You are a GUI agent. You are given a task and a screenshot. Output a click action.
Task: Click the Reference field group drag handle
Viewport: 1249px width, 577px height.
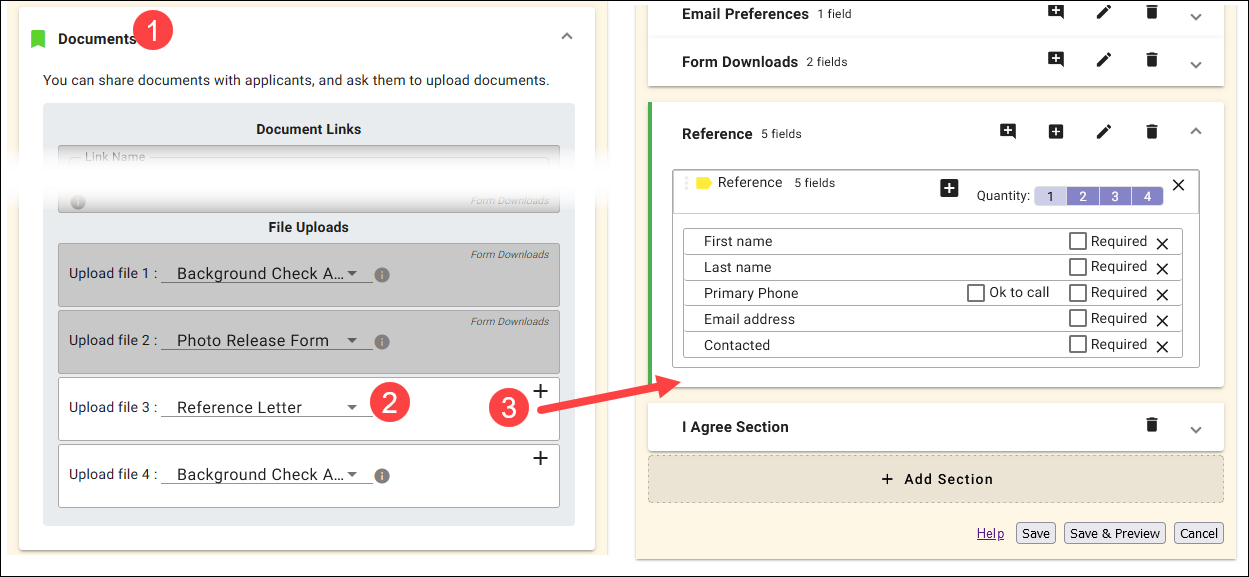(x=686, y=183)
